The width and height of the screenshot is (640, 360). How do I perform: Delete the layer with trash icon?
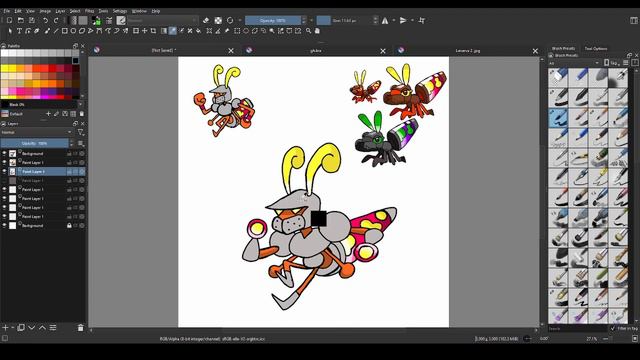click(x=80, y=328)
